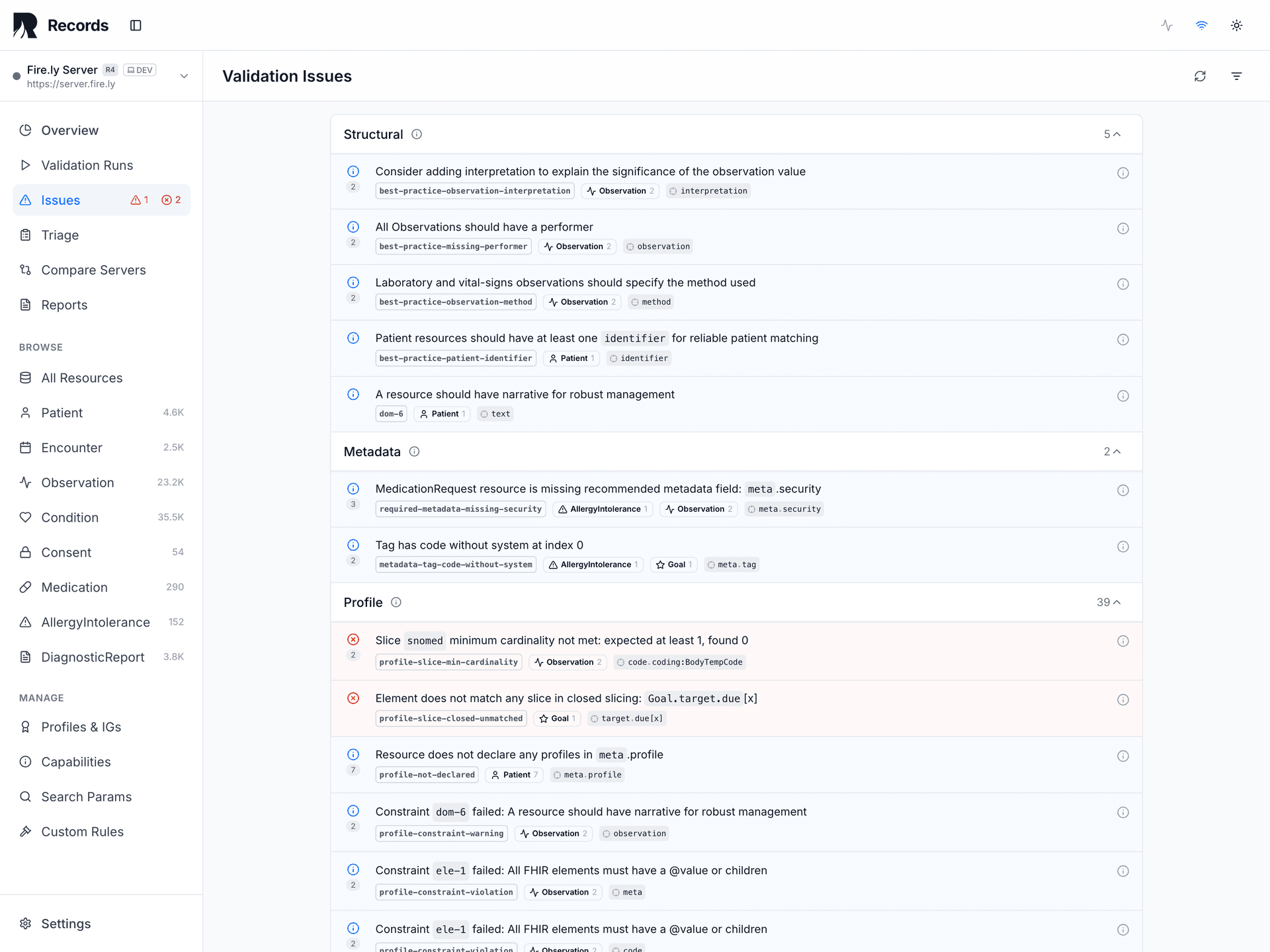Navigate to Custom Rules

coord(82,831)
